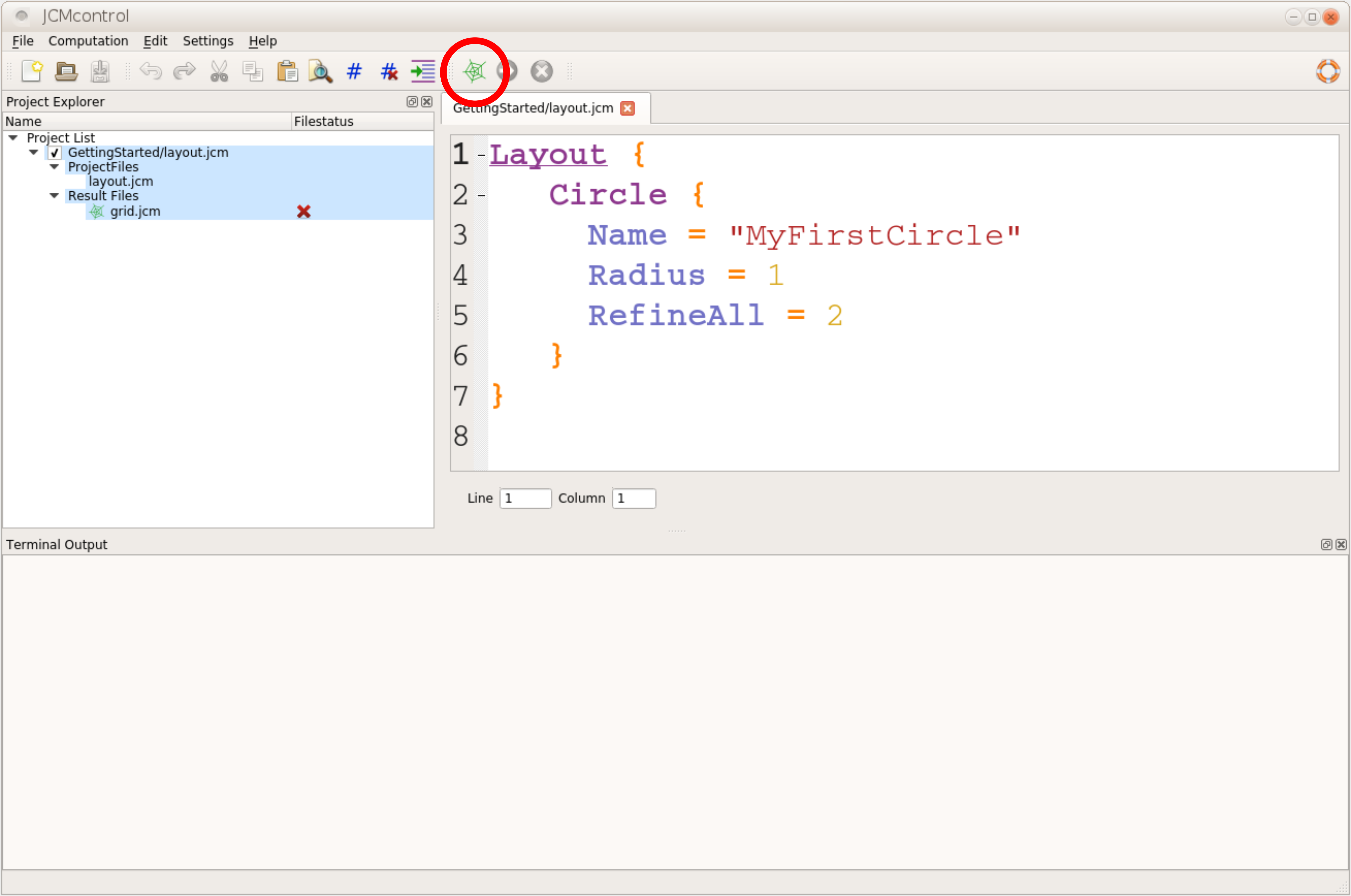Collapse the Project List tree node
The height and width of the screenshot is (896, 1351).
pos(13,138)
